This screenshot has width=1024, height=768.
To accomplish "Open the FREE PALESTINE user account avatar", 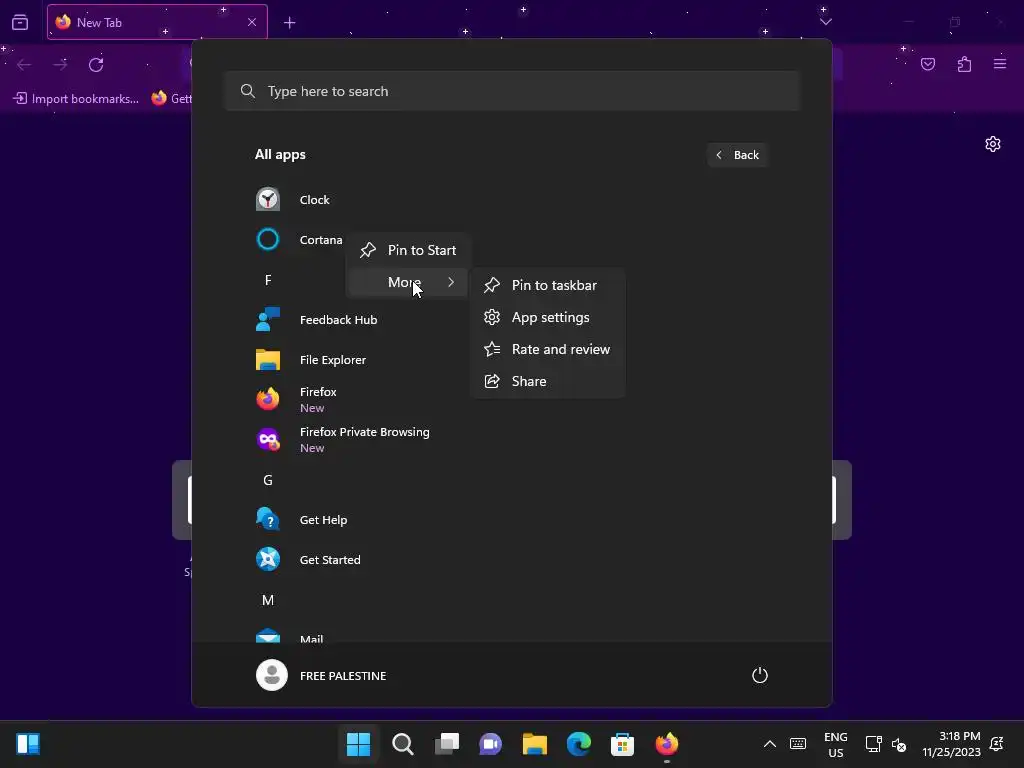I will tap(272, 675).
